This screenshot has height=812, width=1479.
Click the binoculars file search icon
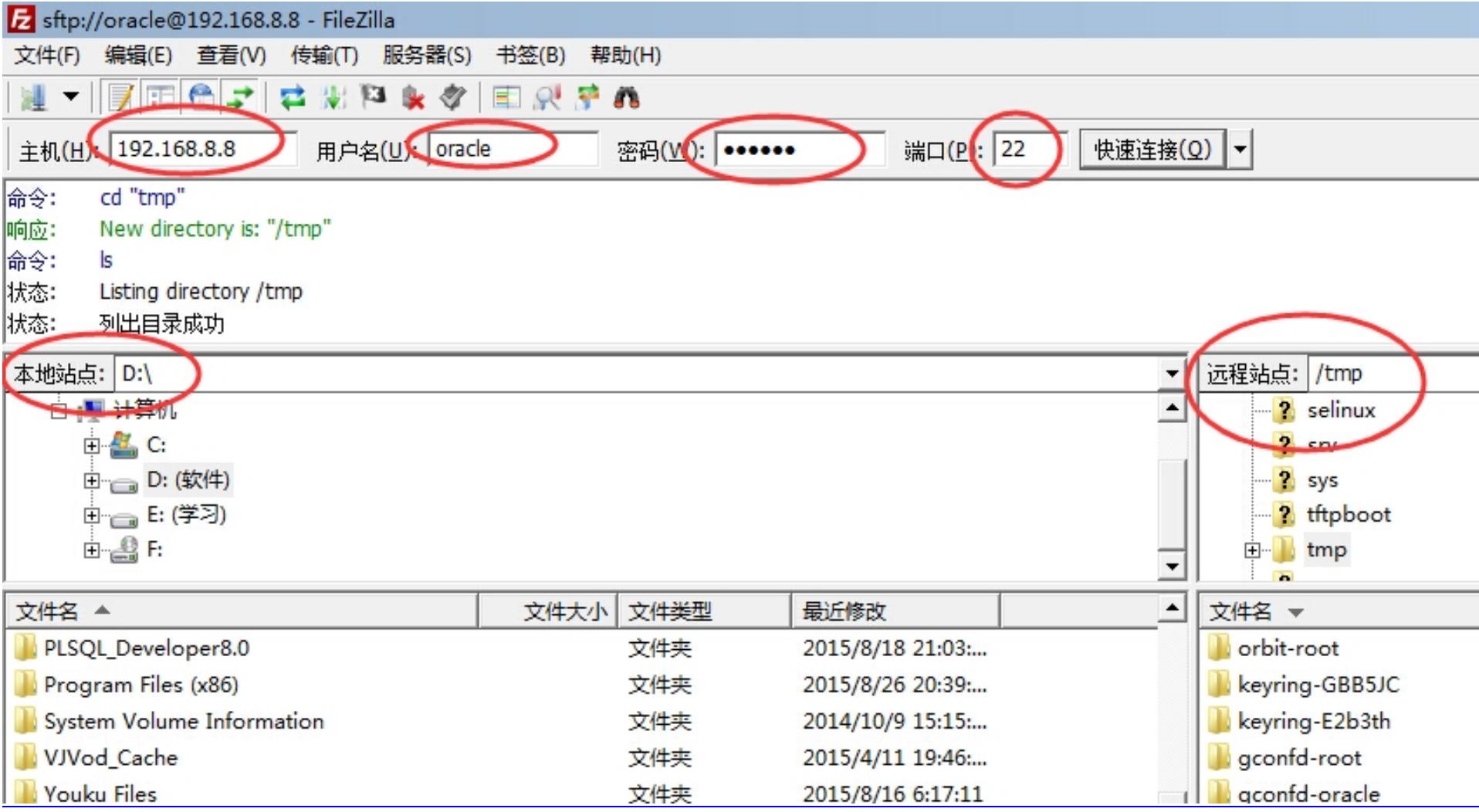627,97
